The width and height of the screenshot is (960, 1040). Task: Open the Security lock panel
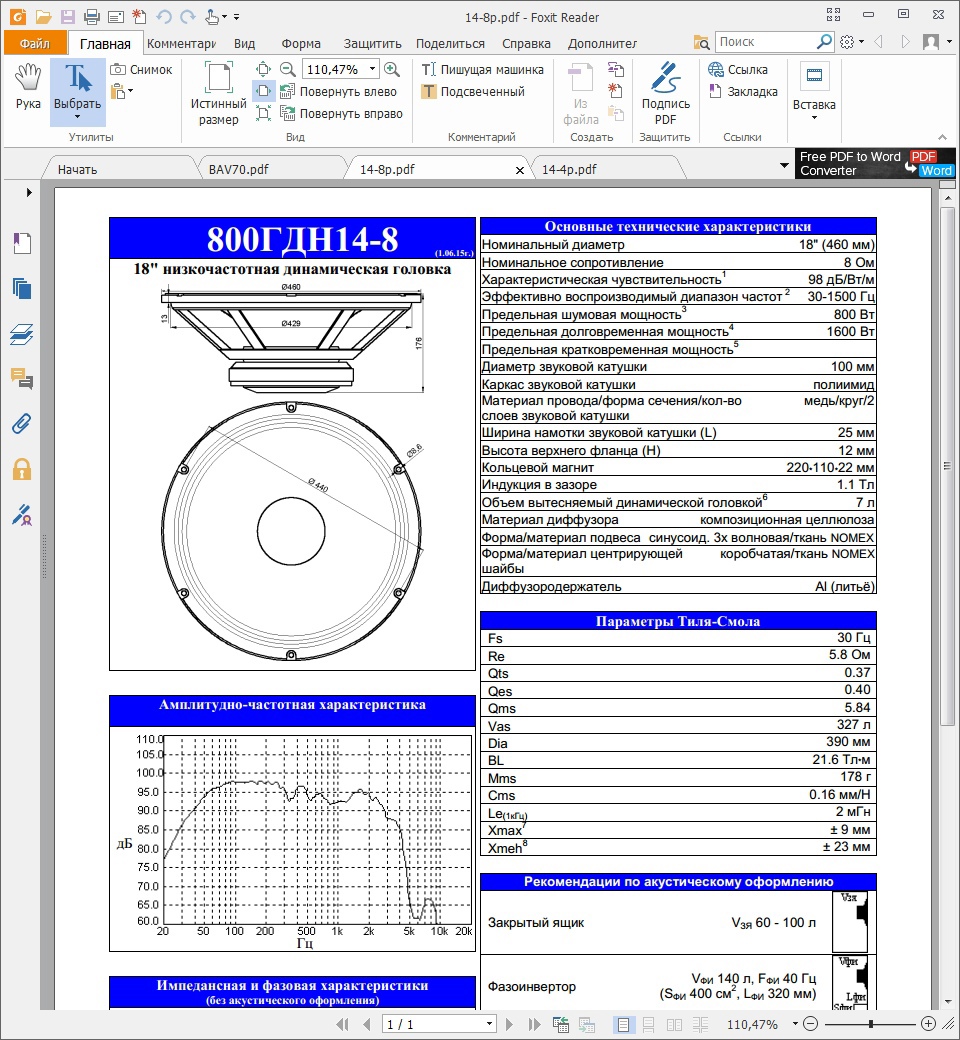point(21,470)
